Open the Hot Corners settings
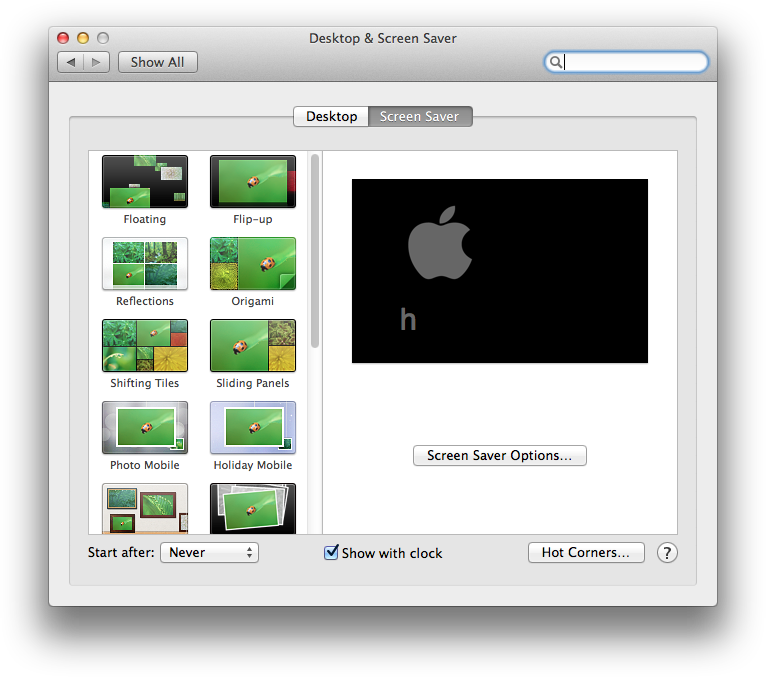This screenshot has height=677, width=766. pos(586,553)
